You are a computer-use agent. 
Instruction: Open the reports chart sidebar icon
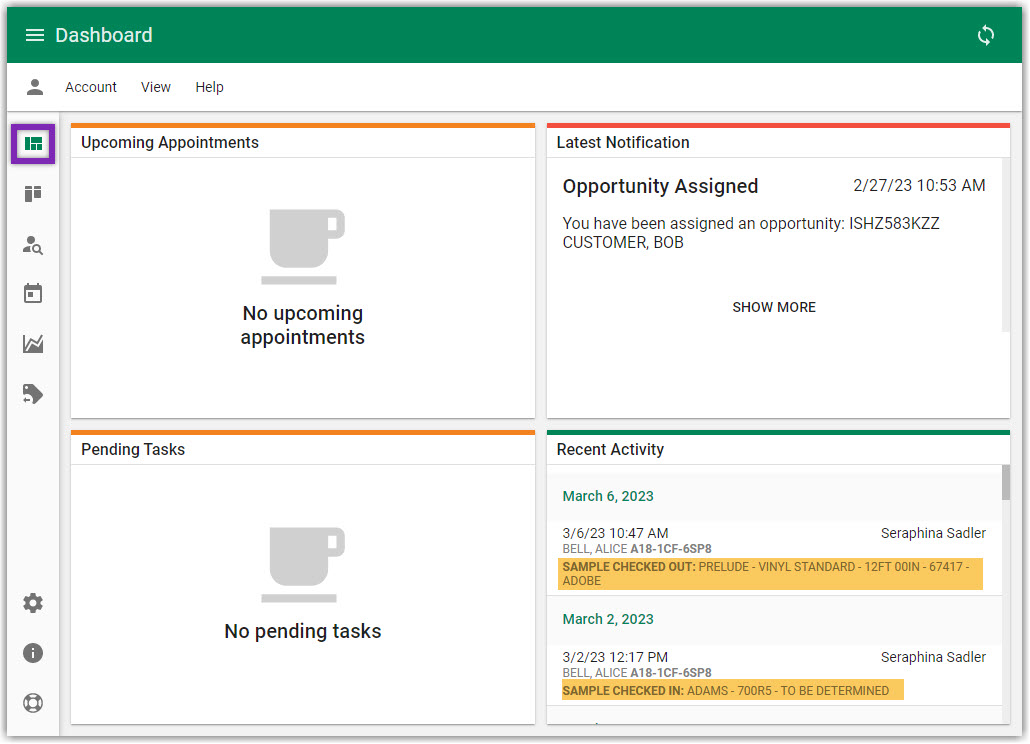tap(33, 344)
